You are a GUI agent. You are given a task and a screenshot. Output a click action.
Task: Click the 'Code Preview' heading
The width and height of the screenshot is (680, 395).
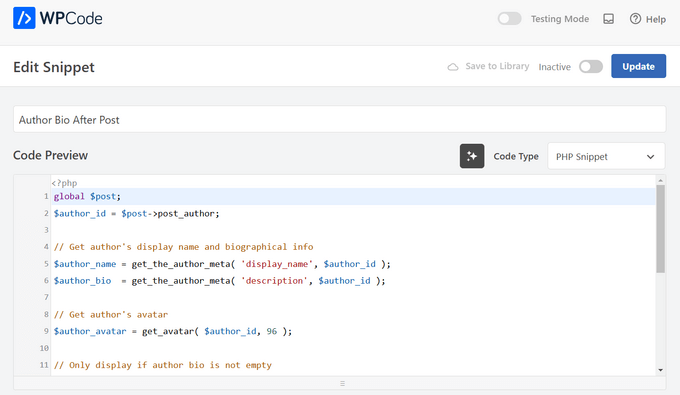coord(50,155)
